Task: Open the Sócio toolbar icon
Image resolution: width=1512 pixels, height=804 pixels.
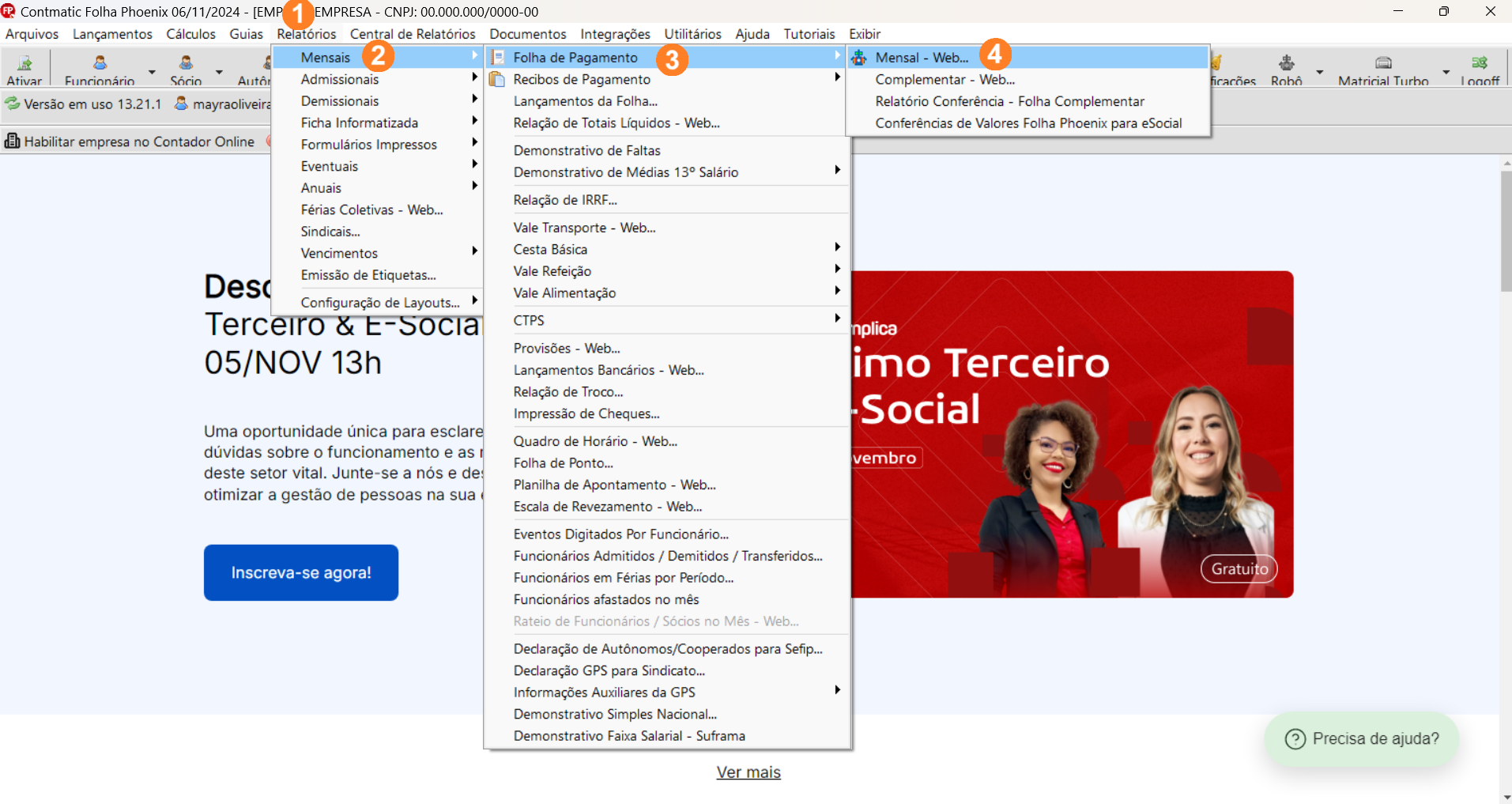Action: tap(186, 62)
